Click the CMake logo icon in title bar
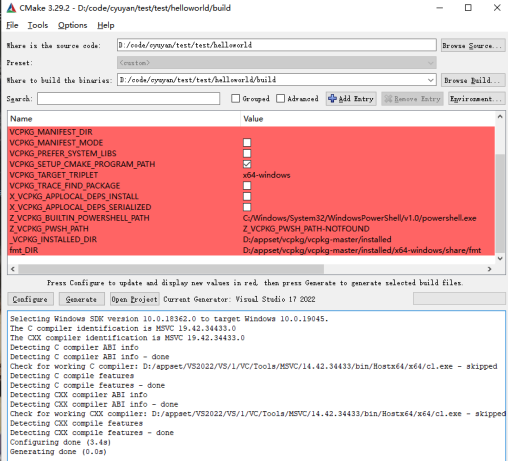The width and height of the screenshot is (508, 462). [x=11, y=8]
